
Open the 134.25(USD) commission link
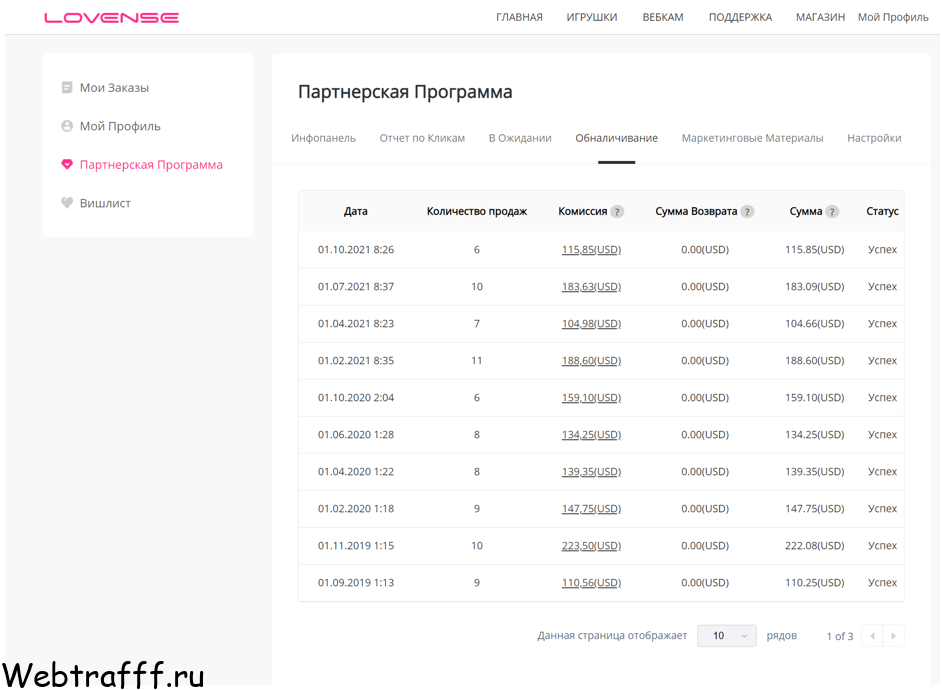pyautogui.click(x=591, y=435)
